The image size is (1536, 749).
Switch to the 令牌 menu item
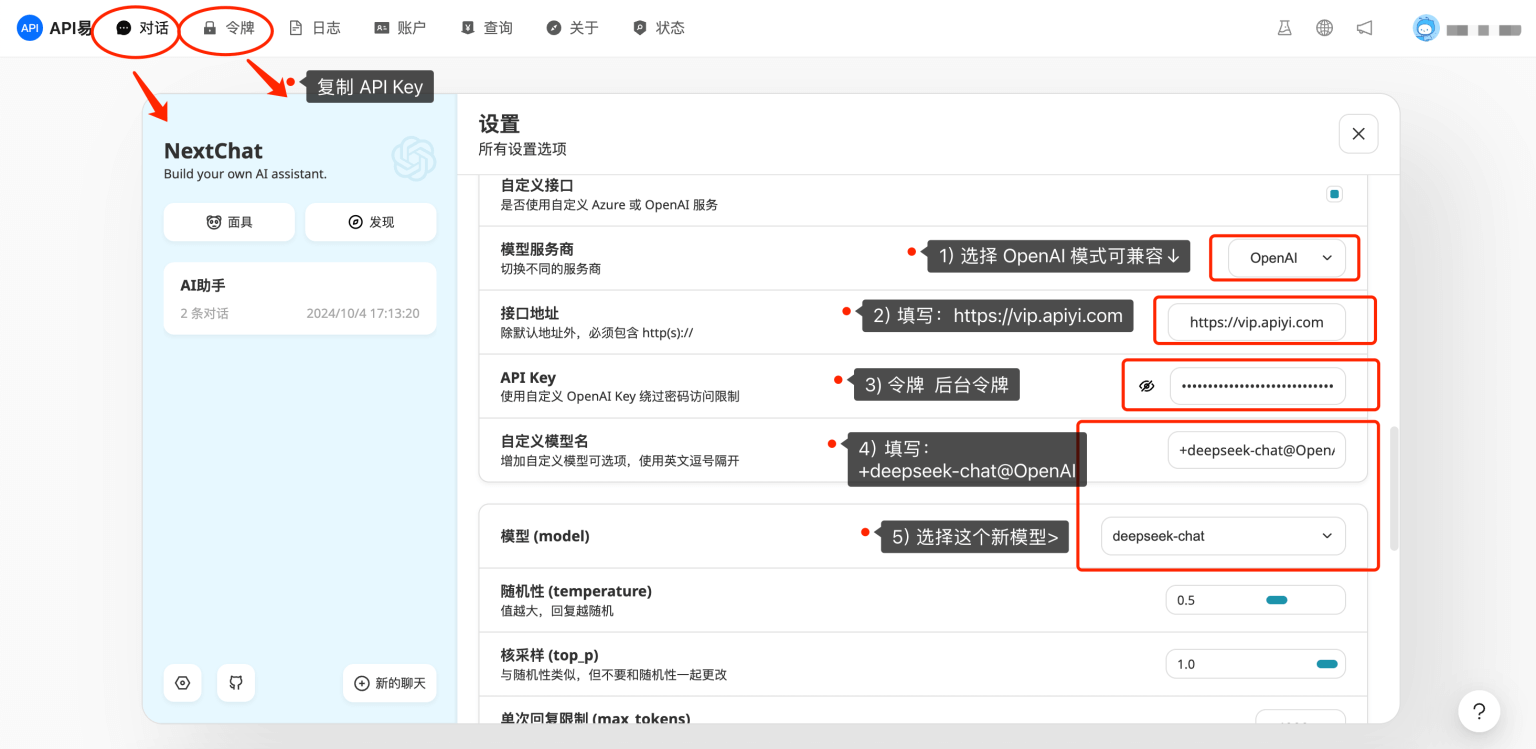227,27
